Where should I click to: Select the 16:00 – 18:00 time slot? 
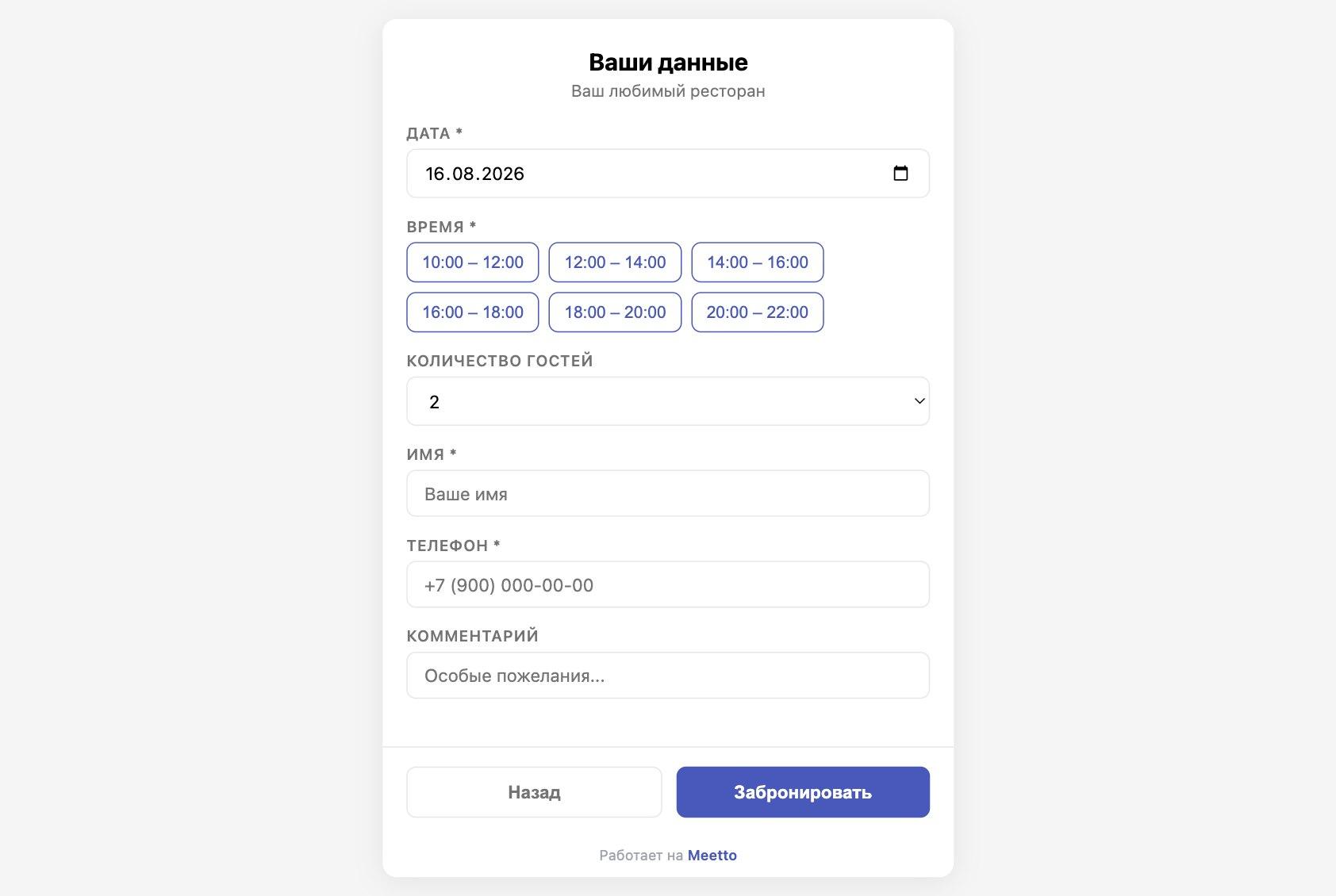(473, 312)
